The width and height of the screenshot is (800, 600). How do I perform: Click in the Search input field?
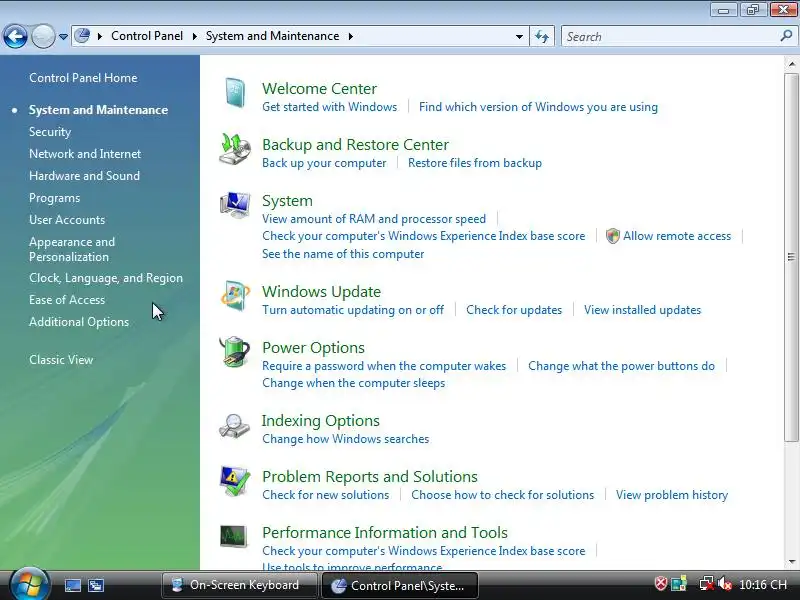(671, 36)
